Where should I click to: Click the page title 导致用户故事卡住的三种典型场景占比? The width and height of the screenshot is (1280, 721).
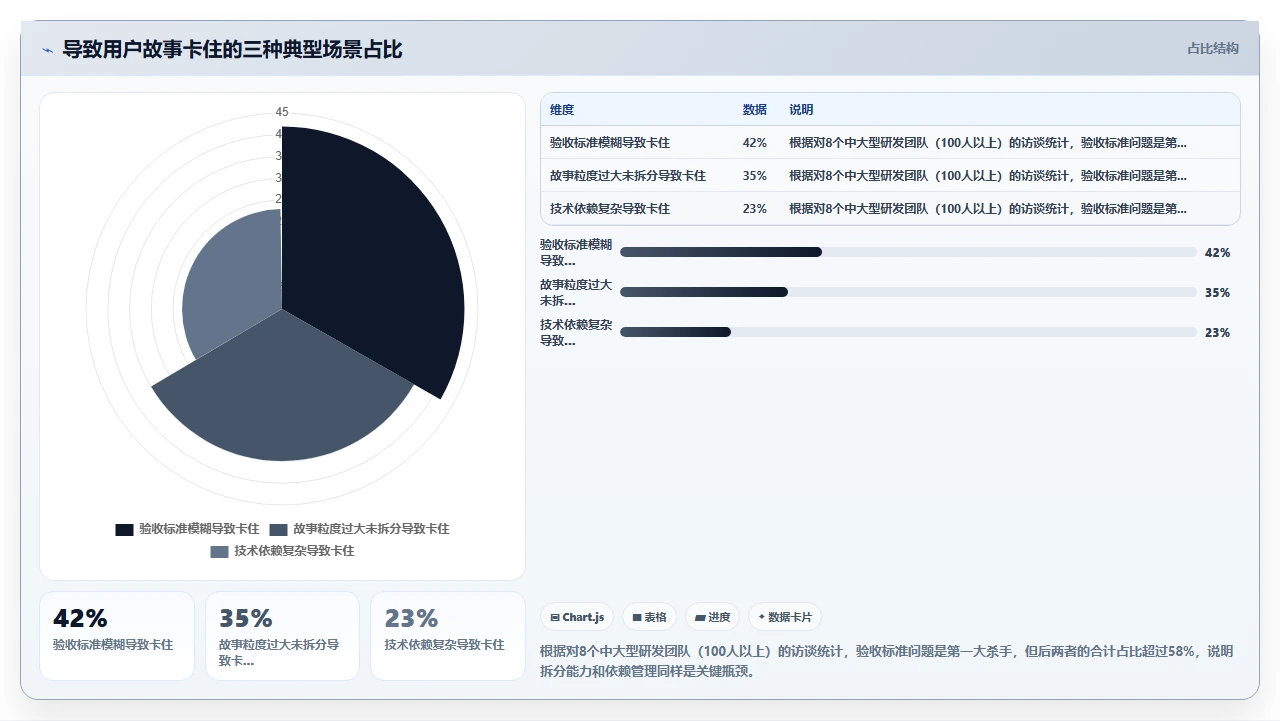232,49
